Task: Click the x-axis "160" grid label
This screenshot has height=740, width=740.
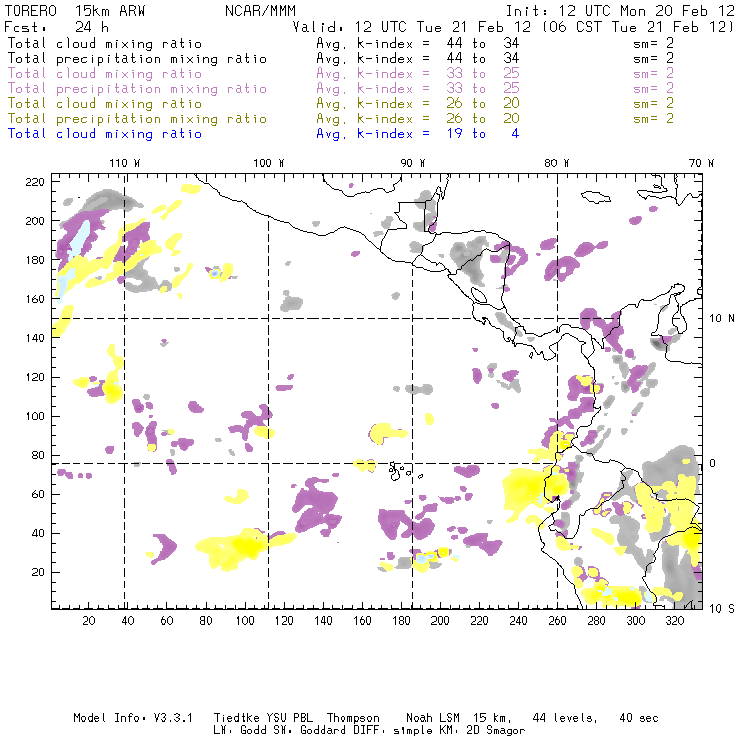Action: (x=362, y=621)
